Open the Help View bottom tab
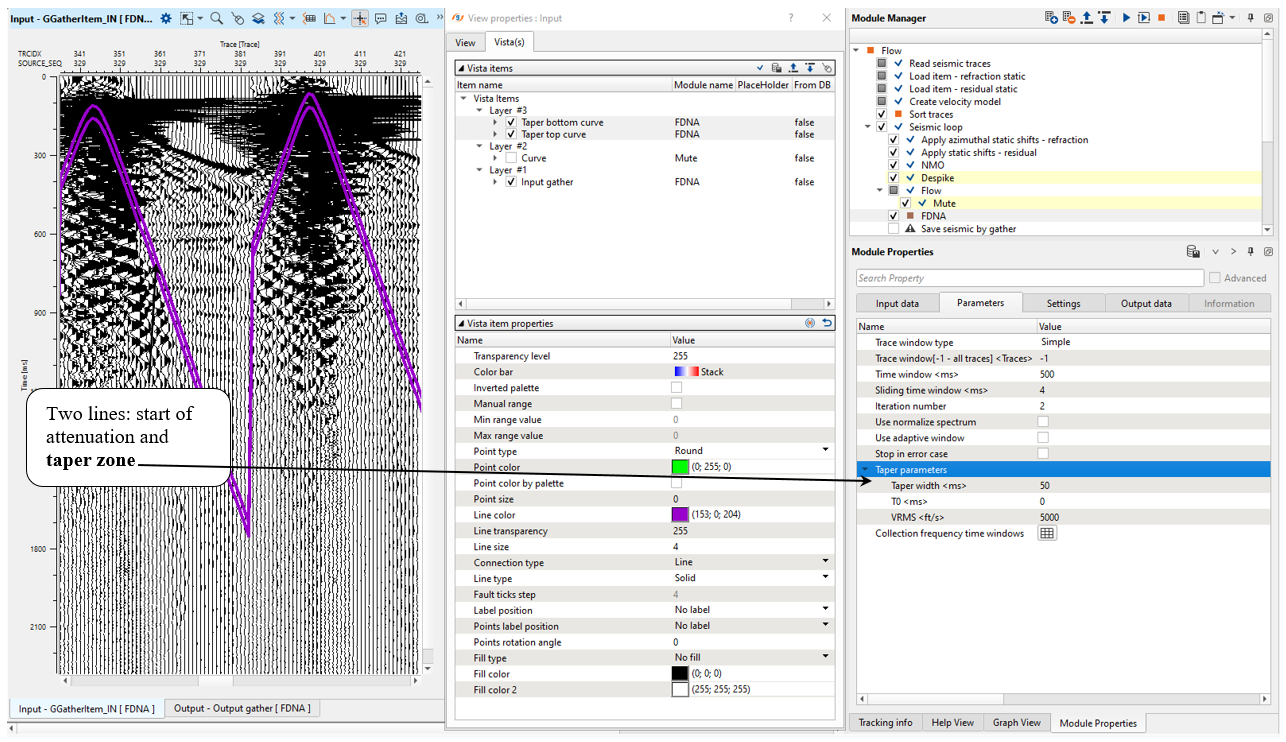Screen dimensions: 1286x742 click(952, 722)
